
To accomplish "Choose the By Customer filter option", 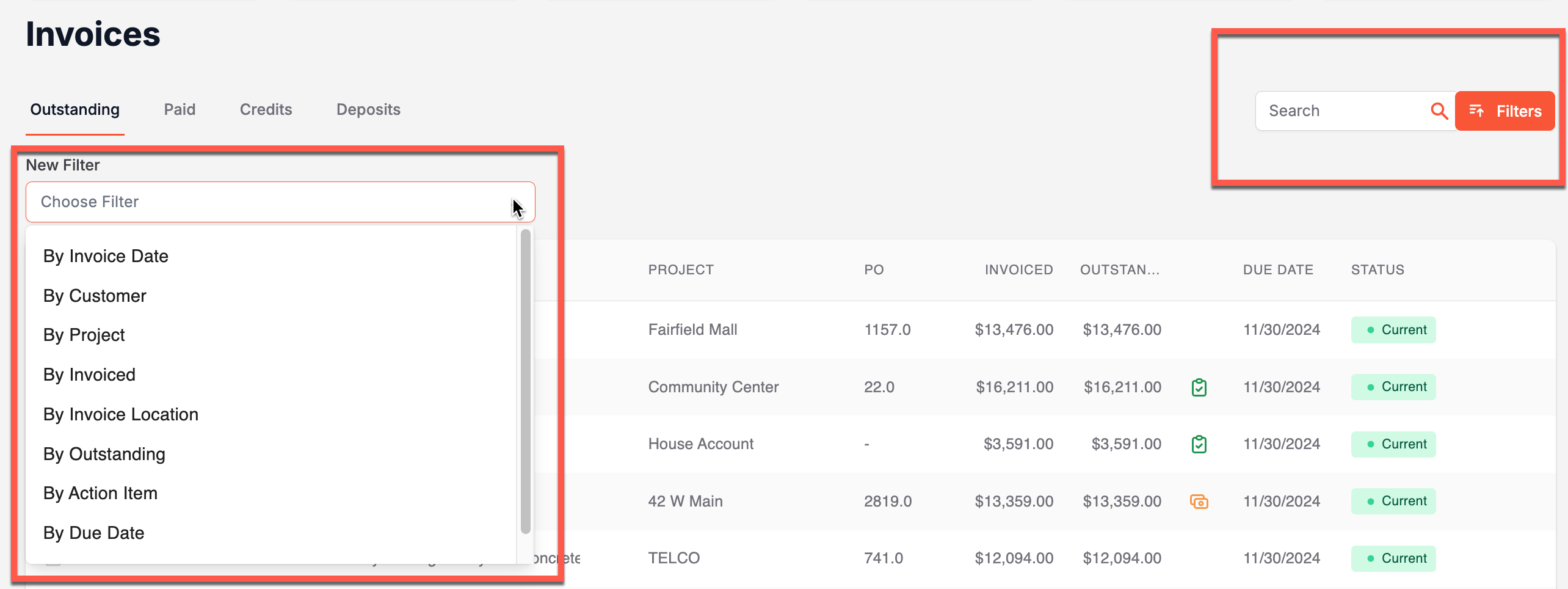I will pos(95,296).
